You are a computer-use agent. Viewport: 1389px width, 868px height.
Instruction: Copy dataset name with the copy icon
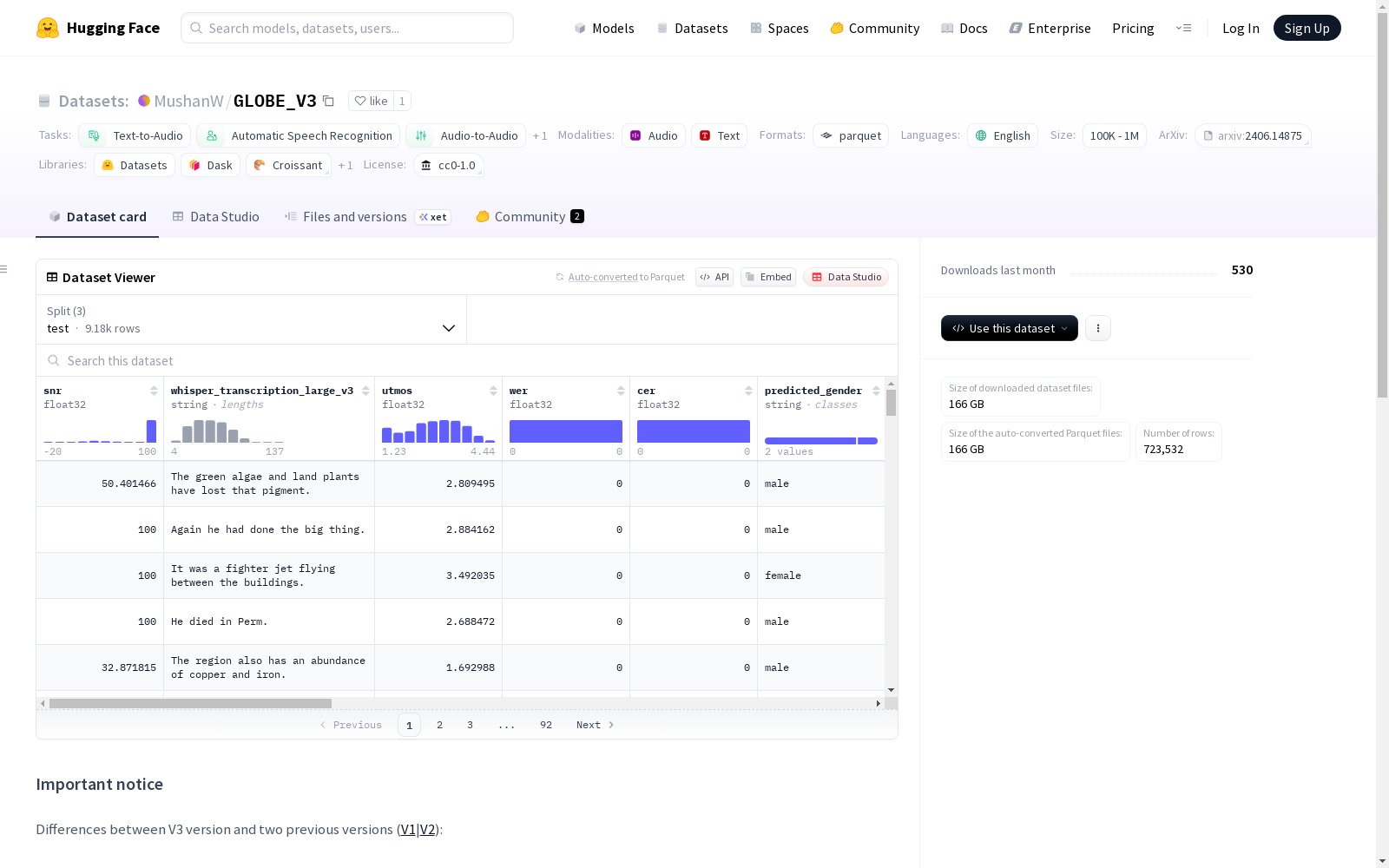point(328,101)
